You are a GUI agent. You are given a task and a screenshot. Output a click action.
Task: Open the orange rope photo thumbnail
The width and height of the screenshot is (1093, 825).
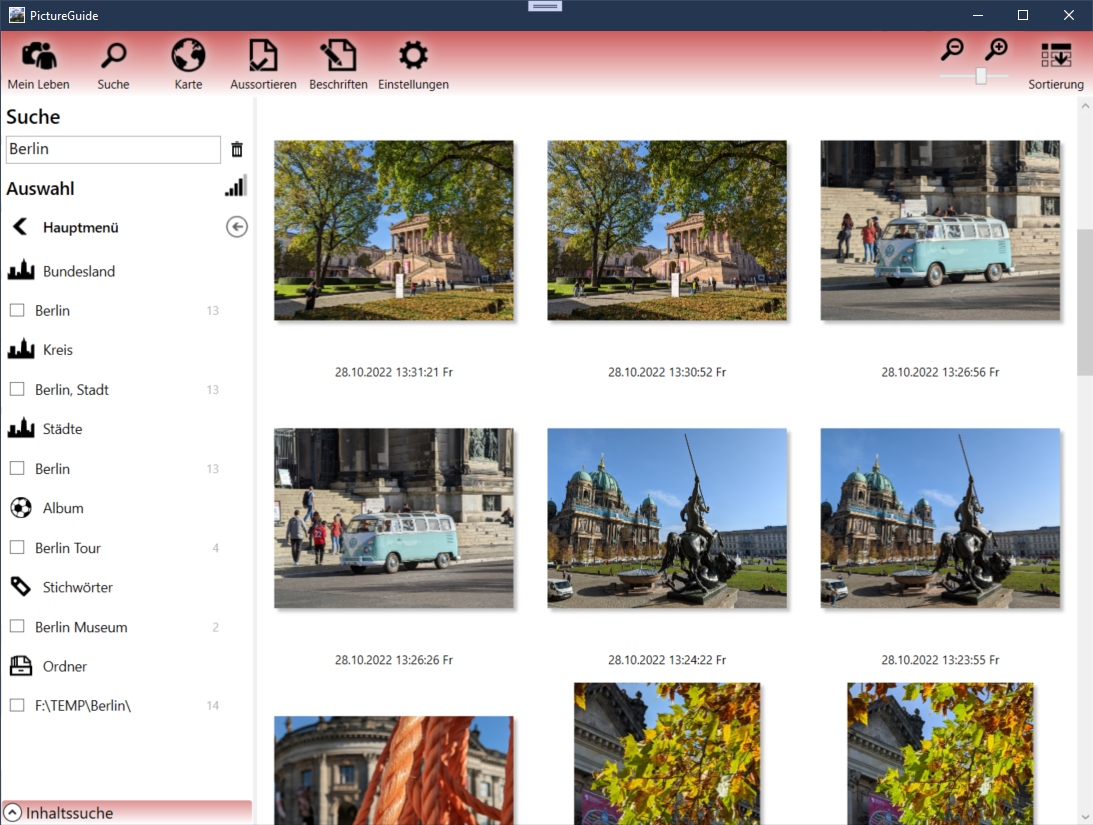coord(394,771)
